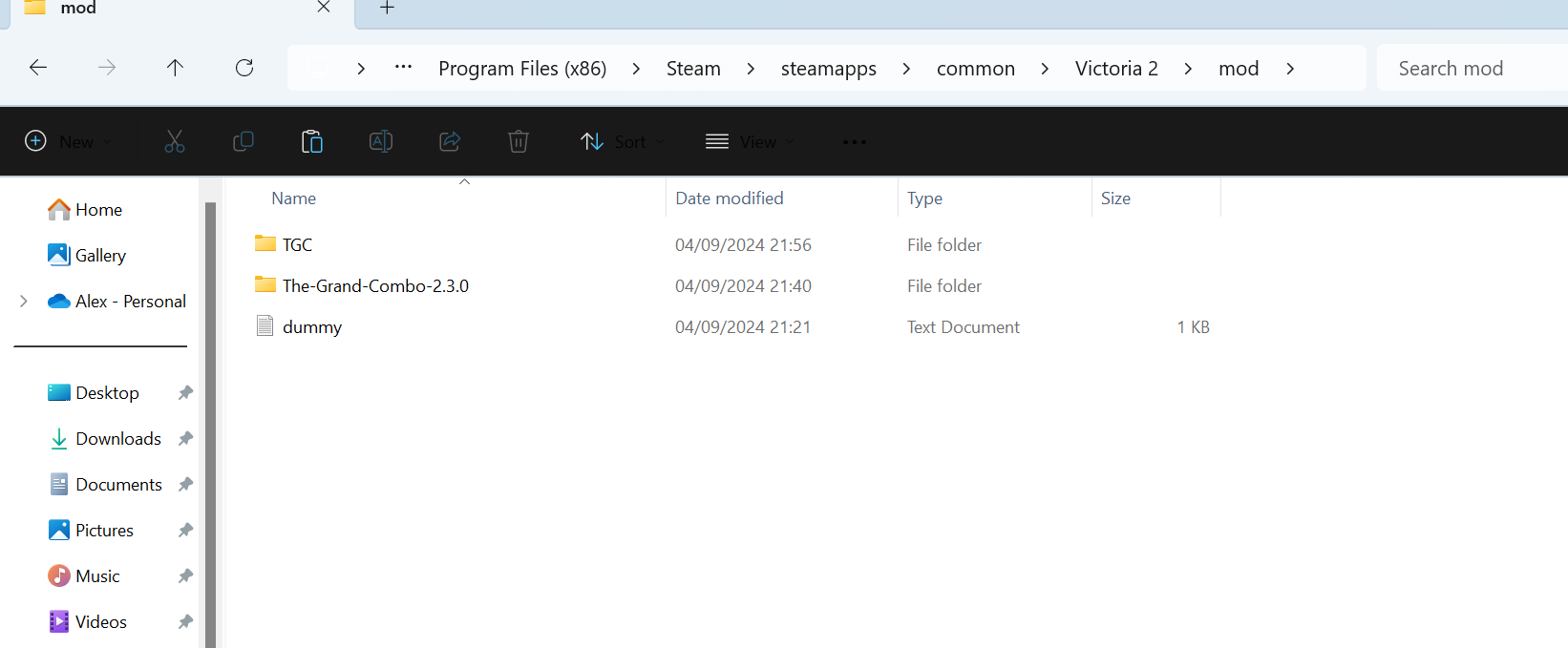Click the Delete trash icon
The image size is (1568, 648).
click(x=519, y=142)
